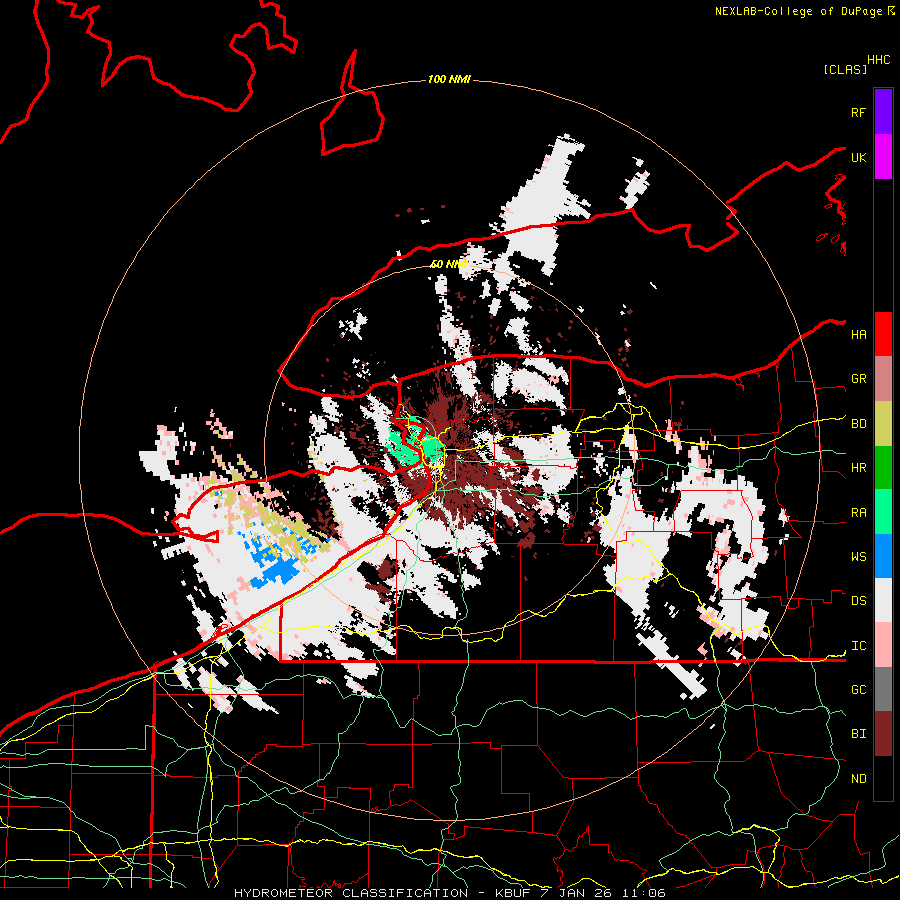Click the HA legend label
The image size is (900, 900).
[x=858, y=335]
